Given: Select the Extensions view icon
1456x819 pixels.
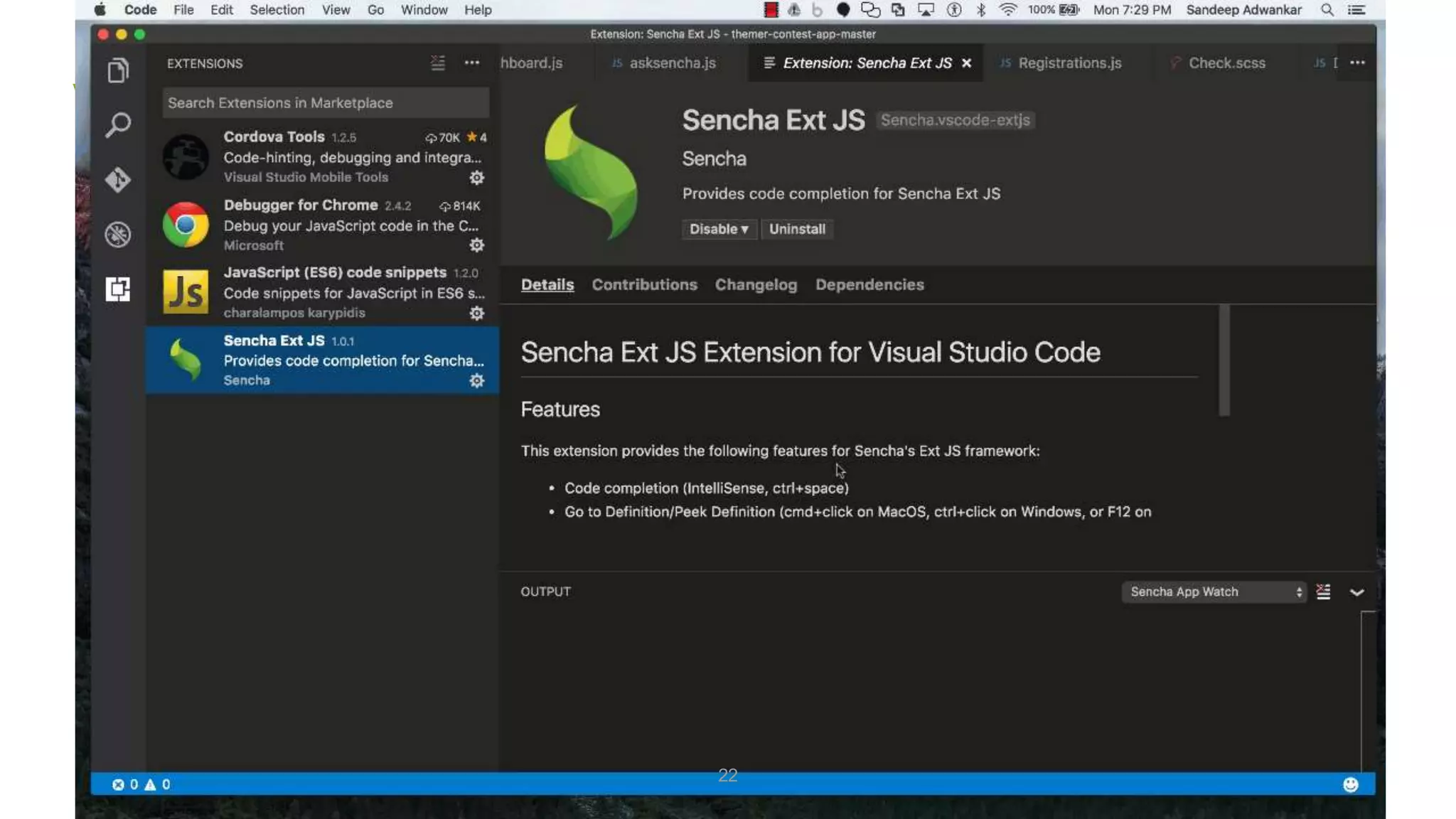Looking at the screenshot, I should tap(118, 289).
